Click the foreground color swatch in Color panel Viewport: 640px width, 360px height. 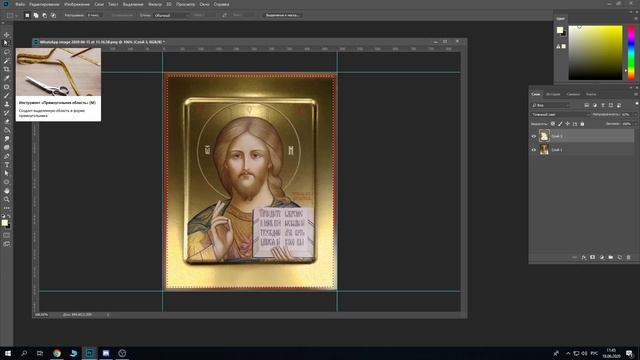click(560, 30)
